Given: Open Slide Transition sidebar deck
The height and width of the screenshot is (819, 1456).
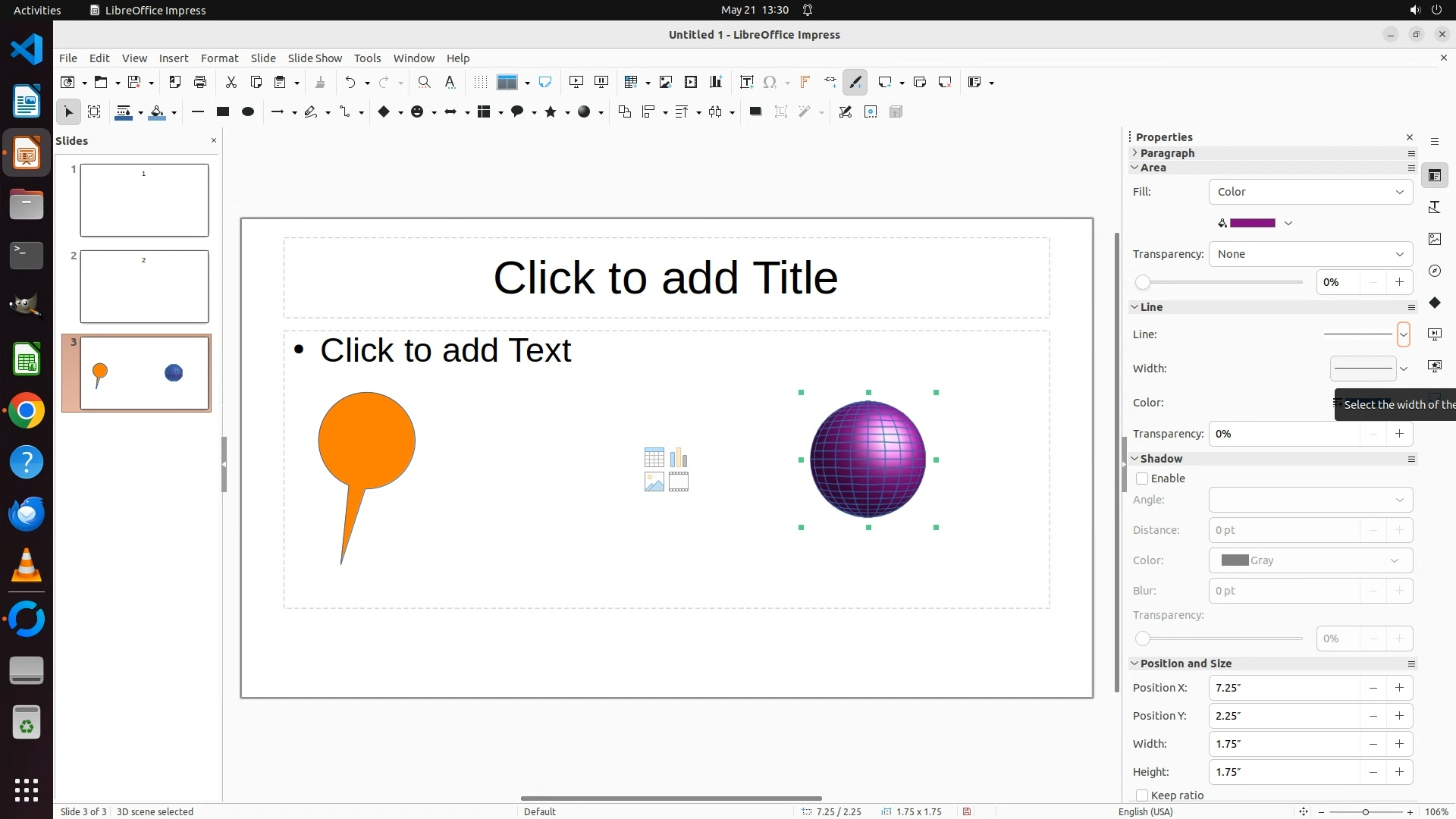Looking at the screenshot, I should [x=1434, y=334].
